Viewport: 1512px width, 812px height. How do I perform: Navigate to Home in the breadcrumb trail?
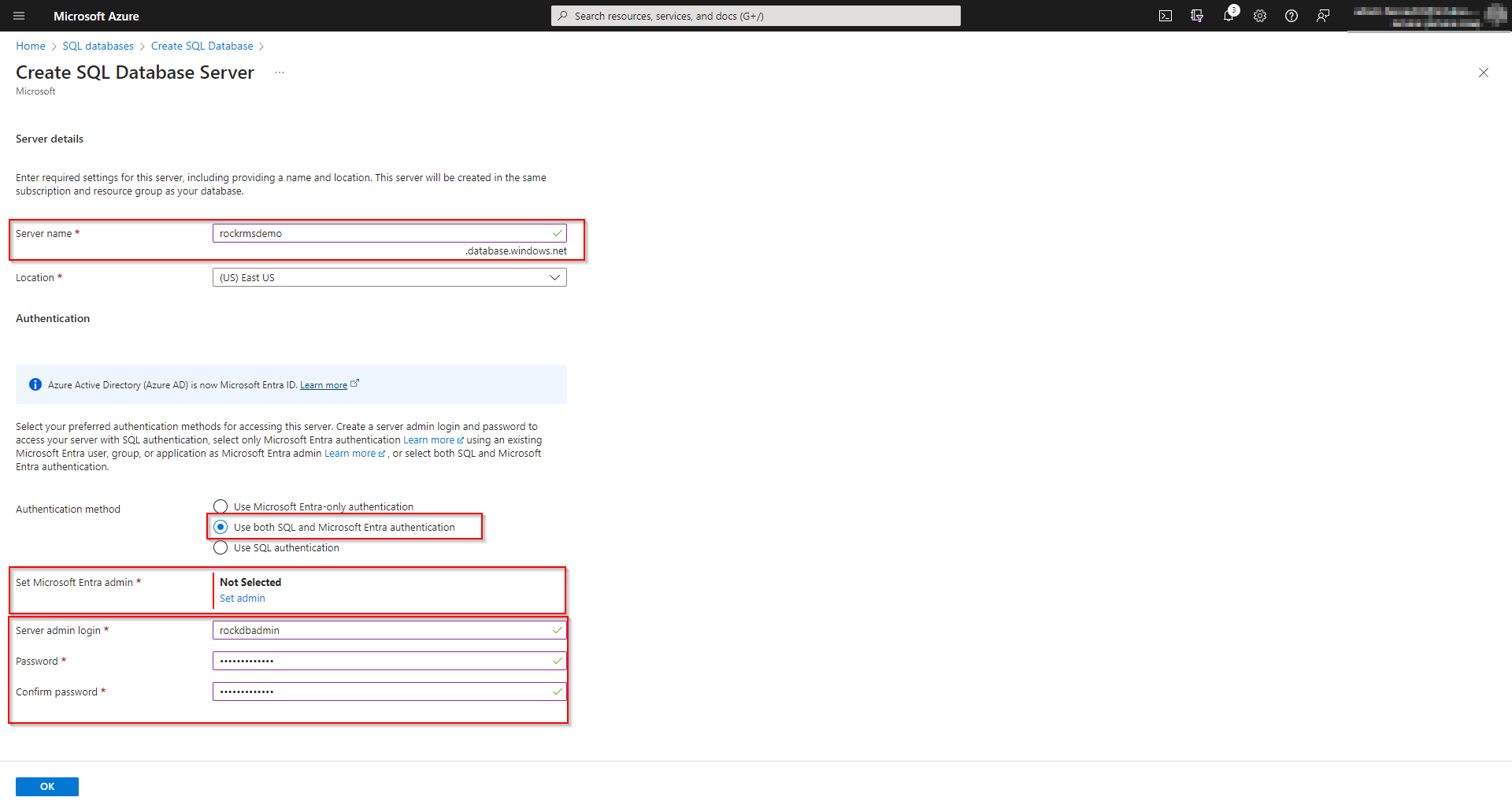[x=30, y=46]
